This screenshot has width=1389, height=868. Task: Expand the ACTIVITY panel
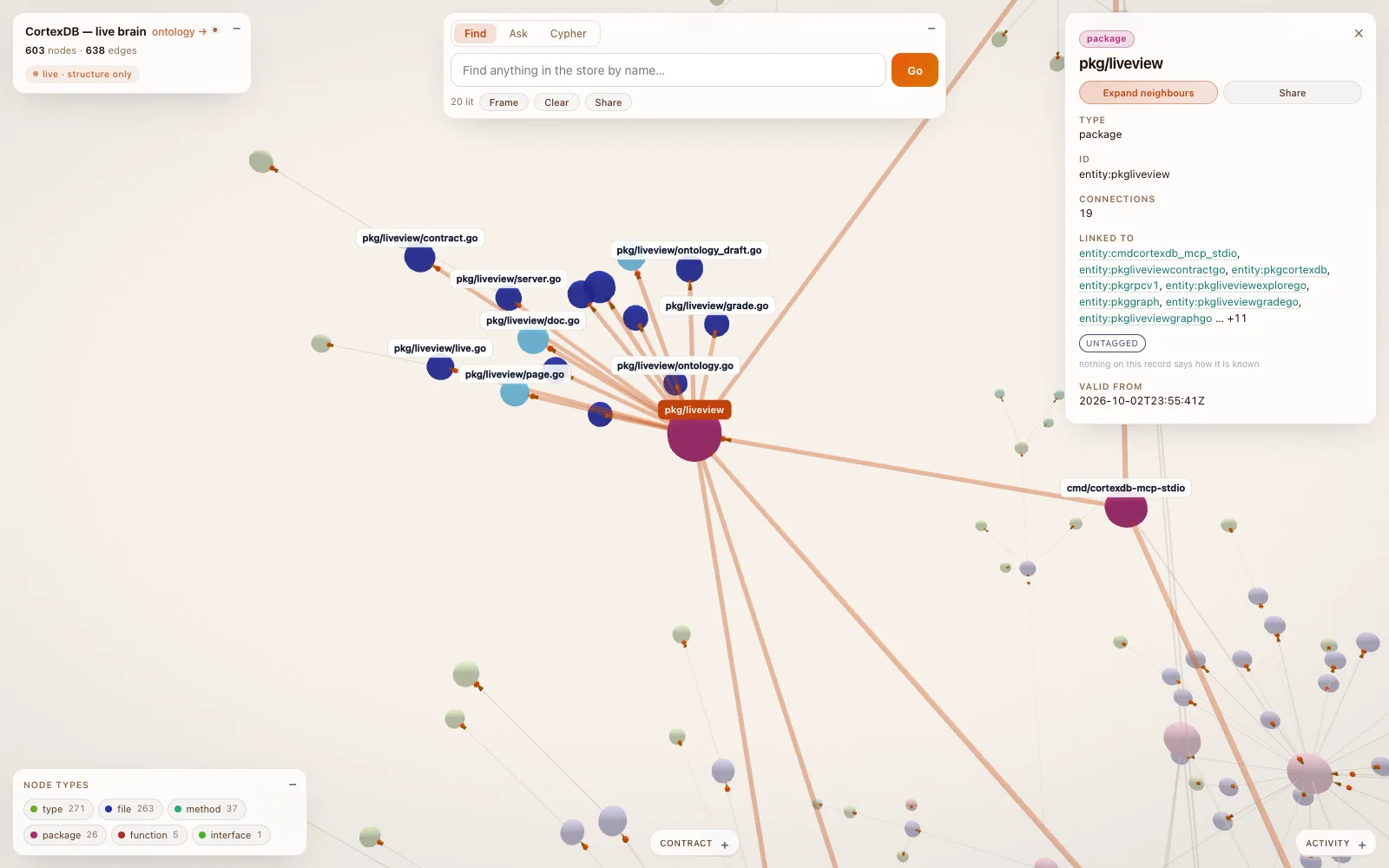pyautogui.click(x=1335, y=844)
